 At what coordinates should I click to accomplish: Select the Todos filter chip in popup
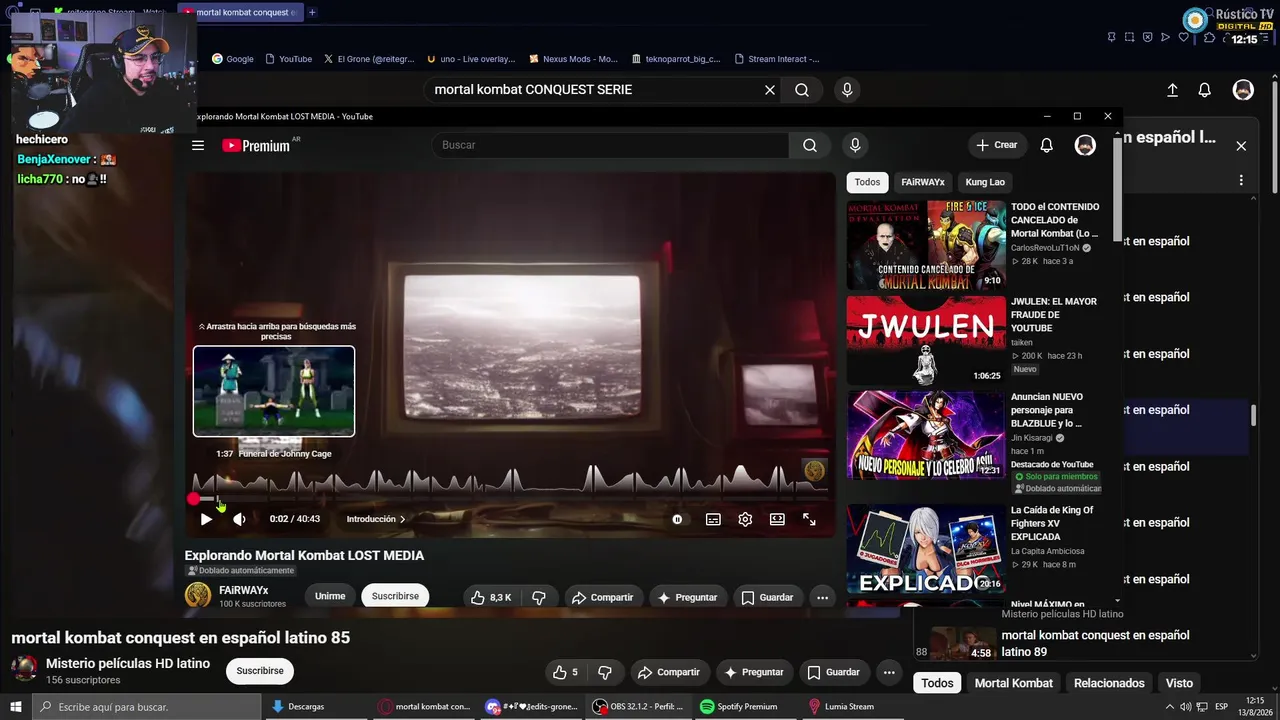coord(867,182)
